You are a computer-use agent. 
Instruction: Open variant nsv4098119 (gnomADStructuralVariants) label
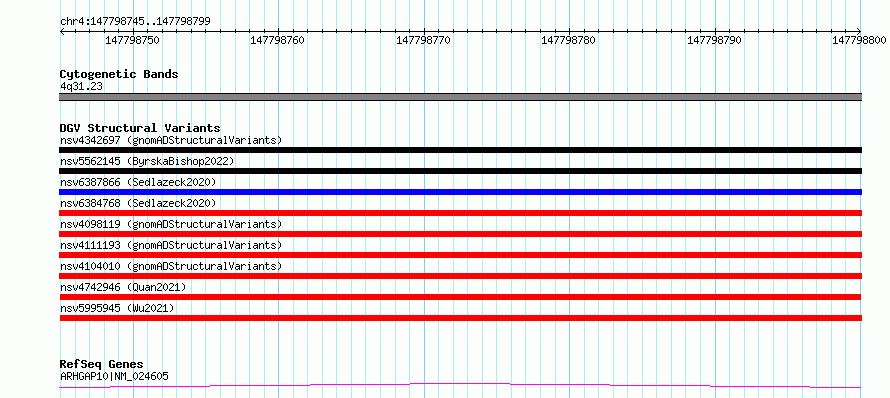[x=171, y=224]
